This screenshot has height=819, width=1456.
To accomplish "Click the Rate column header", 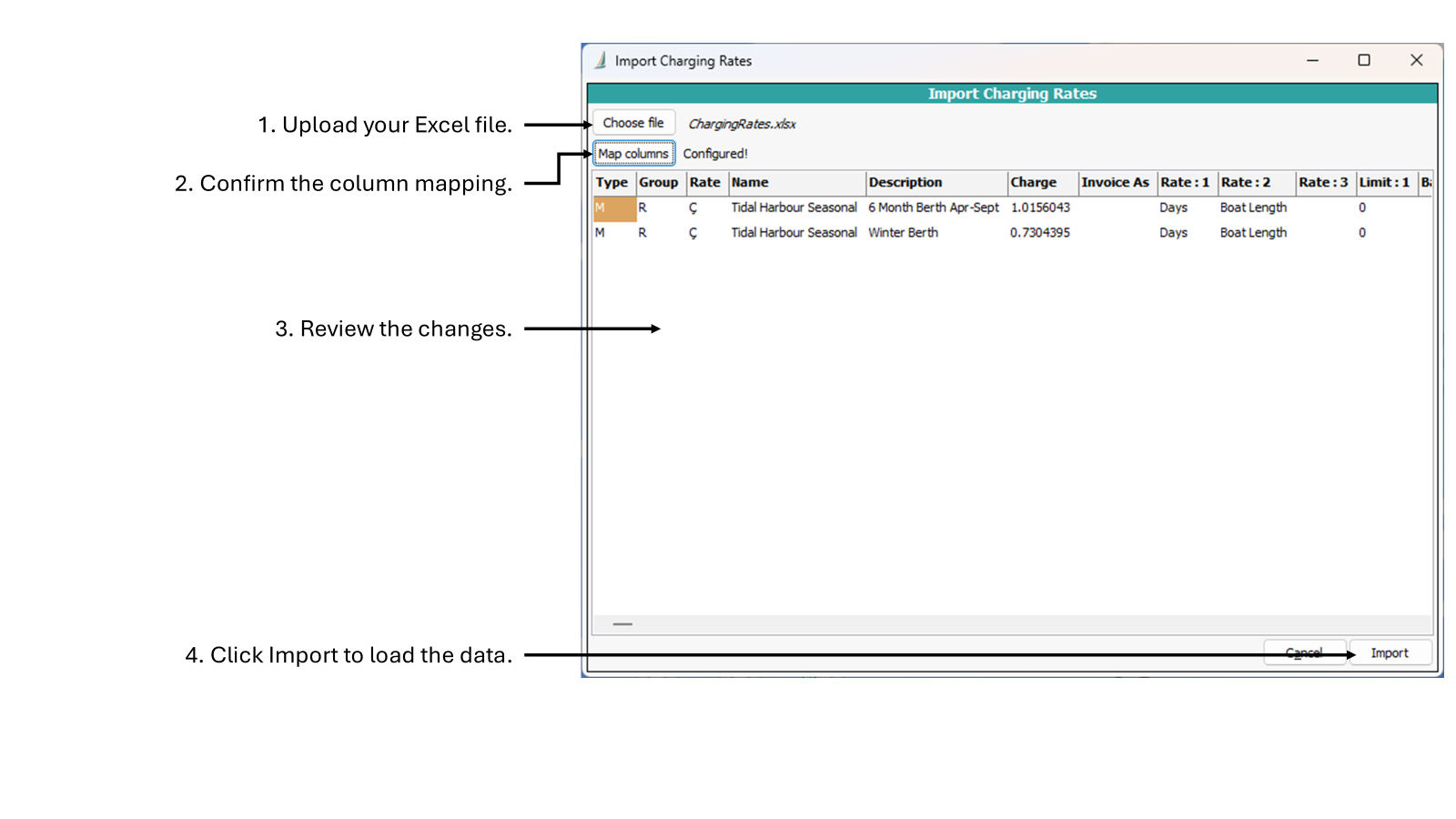I will point(705,182).
